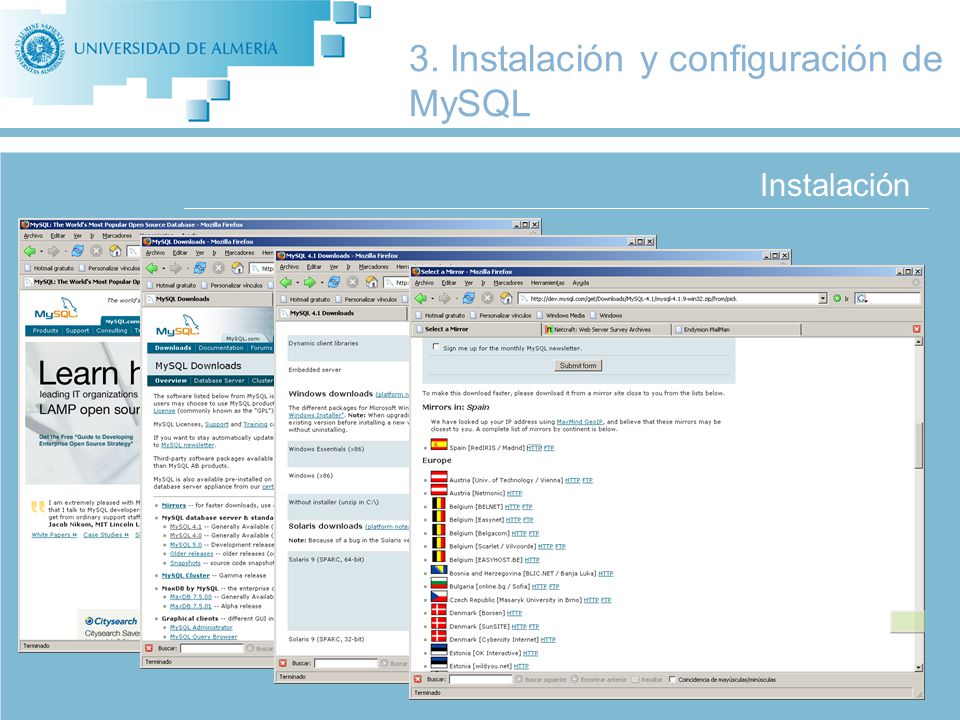Close find bar in MySQL Downloads window
The width and height of the screenshot is (960, 720).
click(149, 648)
